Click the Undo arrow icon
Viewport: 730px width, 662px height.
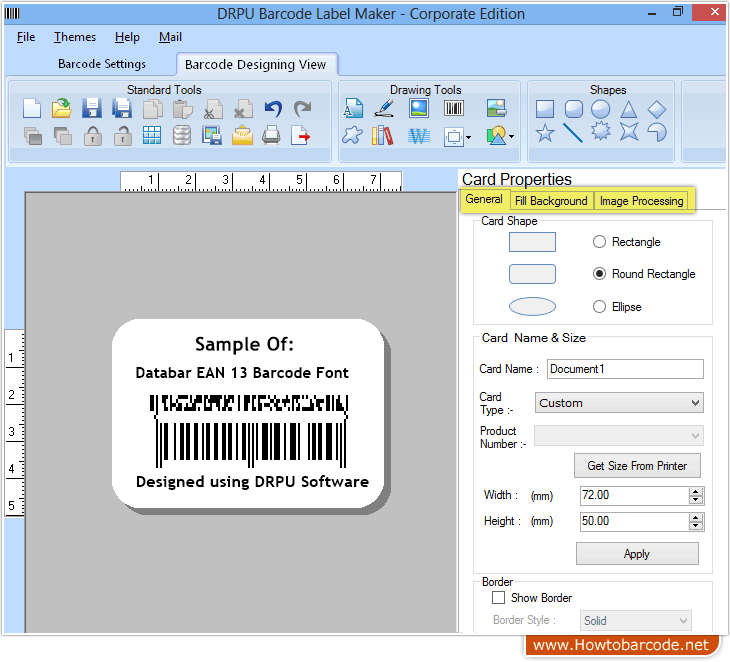(273, 109)
